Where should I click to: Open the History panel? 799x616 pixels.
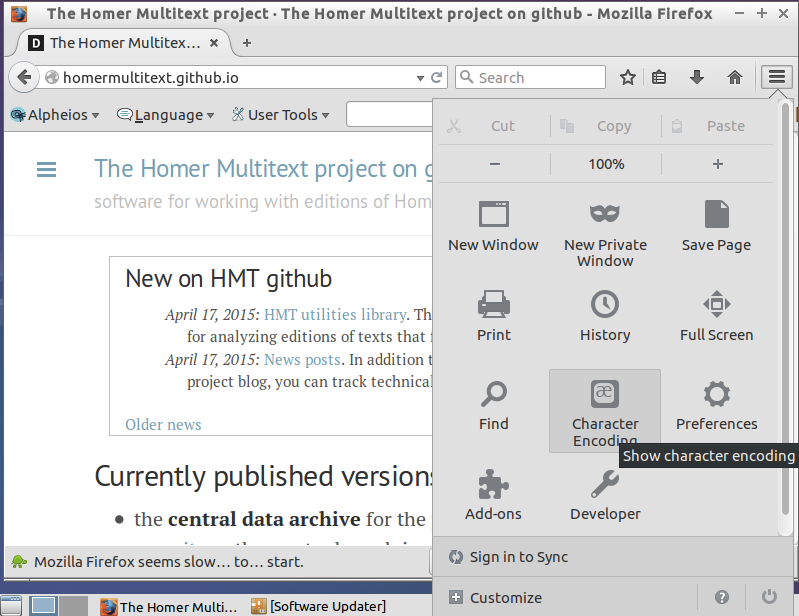click(x=605, y=316)
